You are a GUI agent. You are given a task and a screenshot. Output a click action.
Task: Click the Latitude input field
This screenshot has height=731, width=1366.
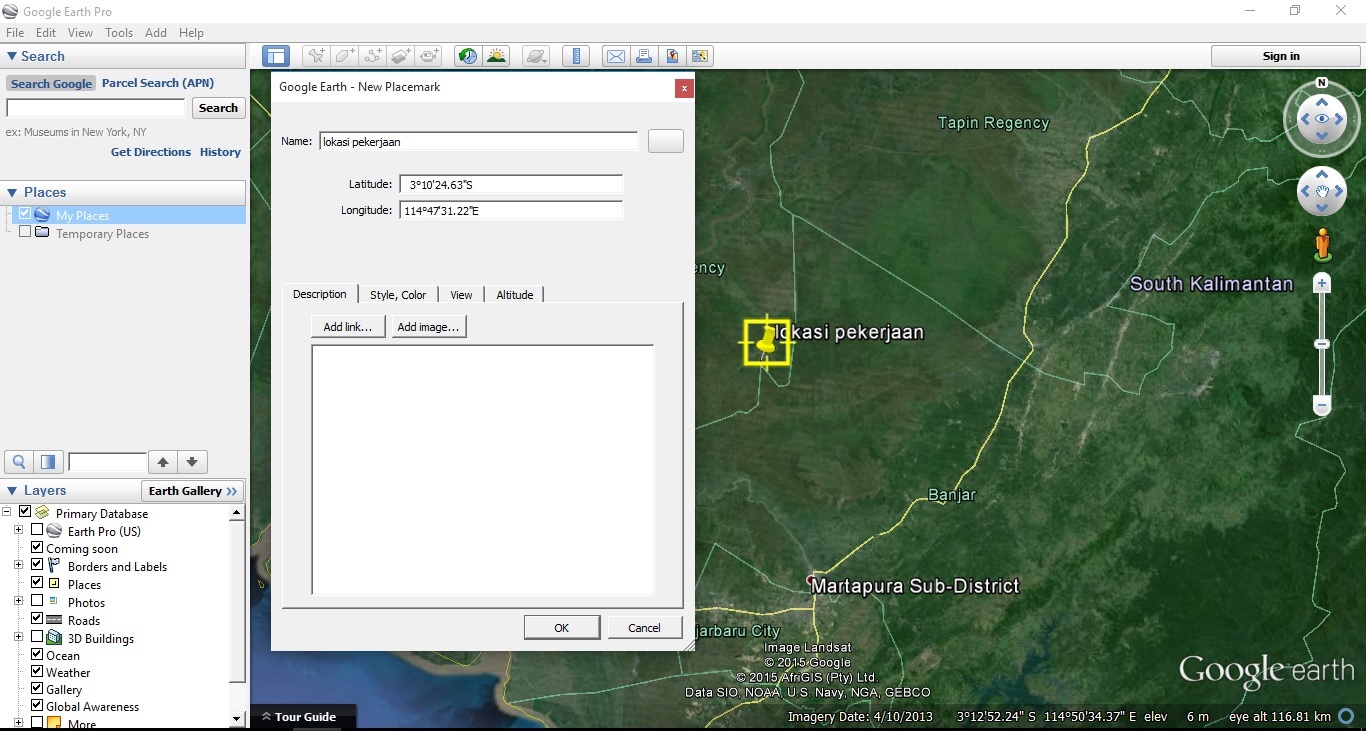pos(511,184)
